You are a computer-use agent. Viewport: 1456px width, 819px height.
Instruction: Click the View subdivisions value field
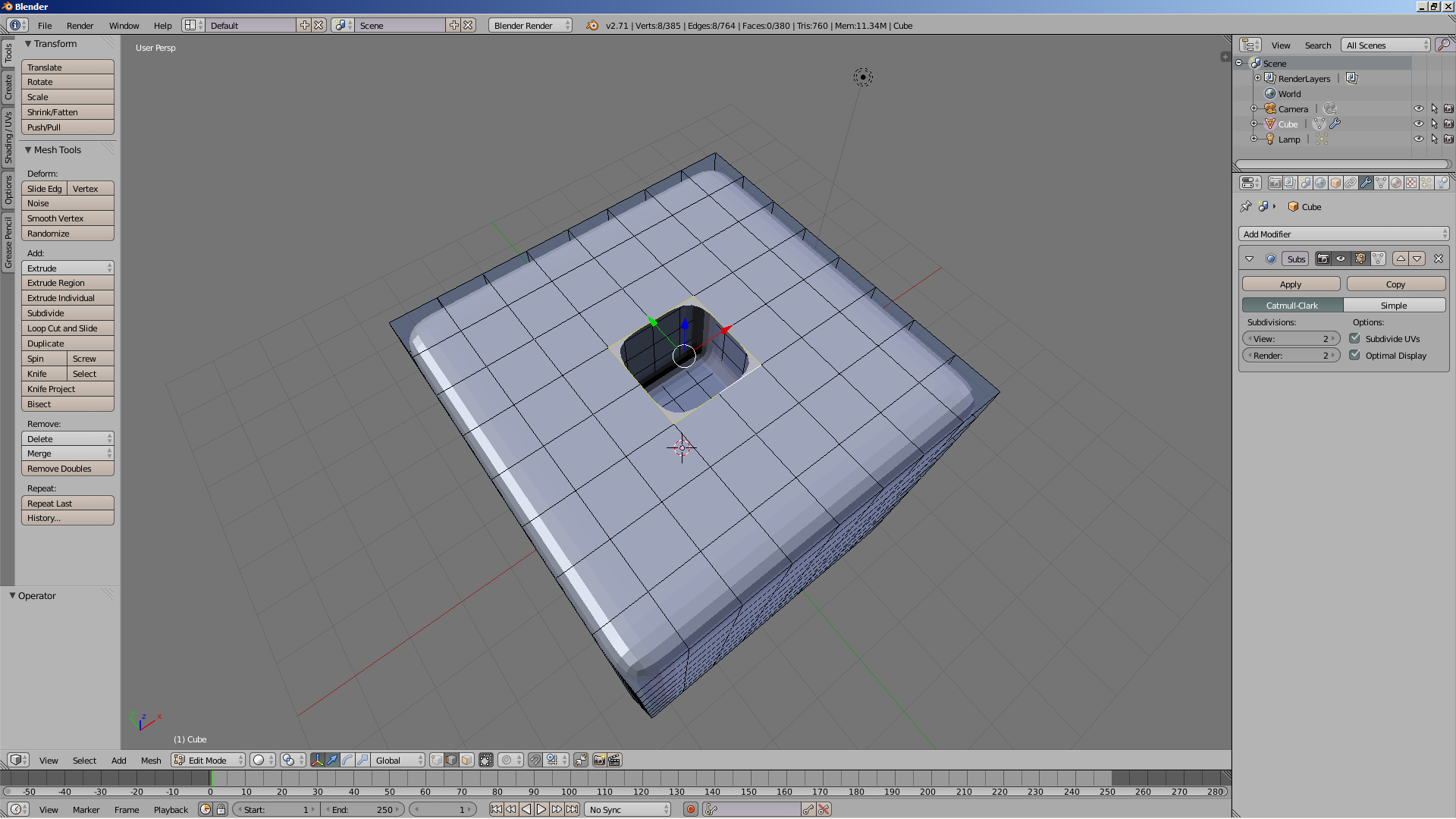click(x=1291, y=339)
